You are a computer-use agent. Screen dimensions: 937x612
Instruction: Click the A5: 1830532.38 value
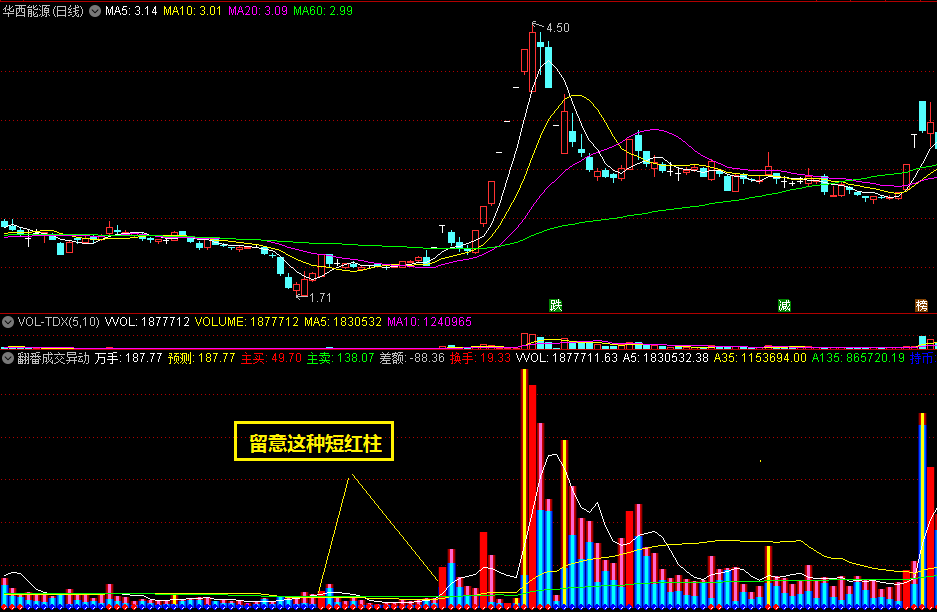[666, 358]
